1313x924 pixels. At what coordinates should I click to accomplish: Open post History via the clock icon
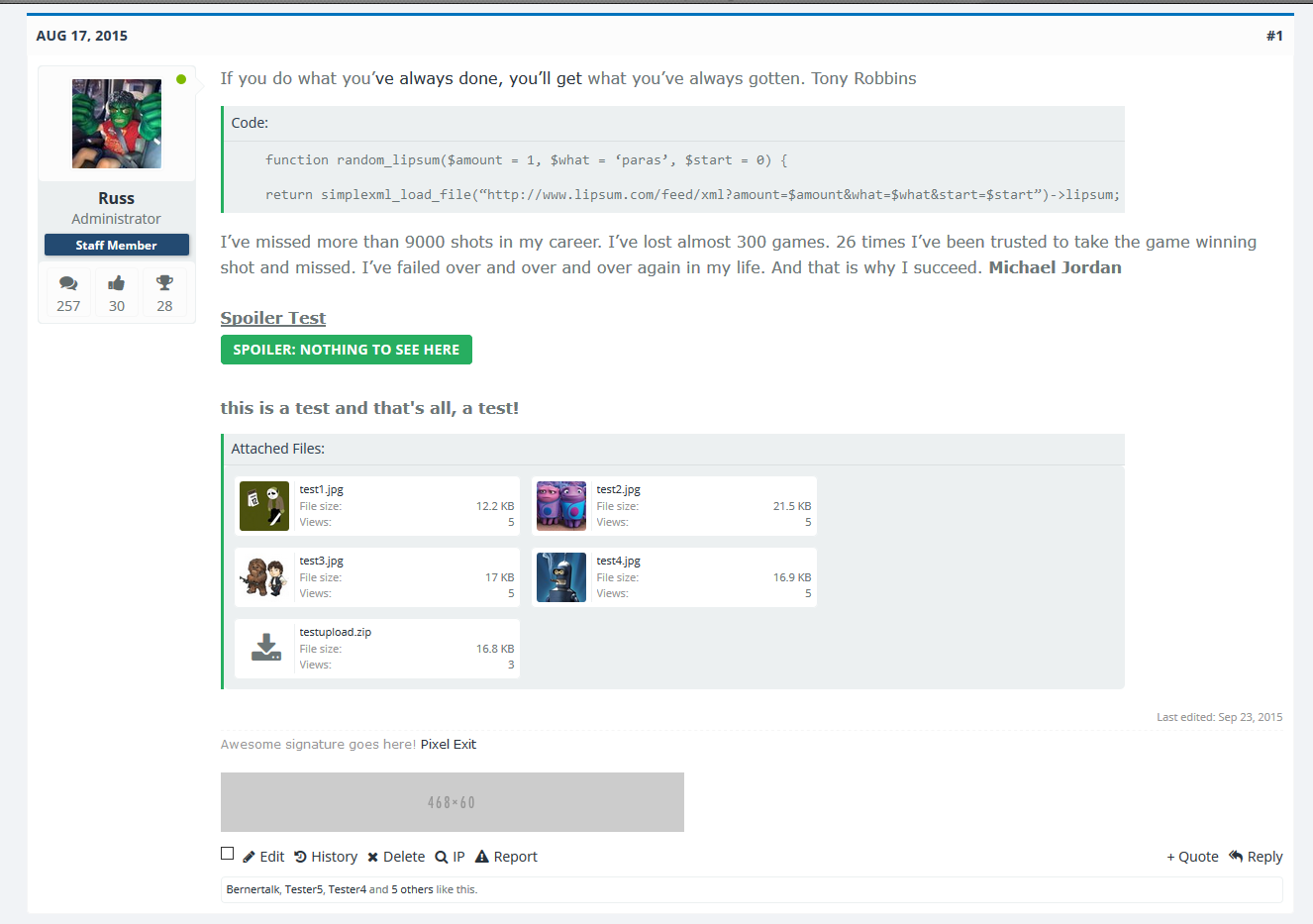coord(300,857)
